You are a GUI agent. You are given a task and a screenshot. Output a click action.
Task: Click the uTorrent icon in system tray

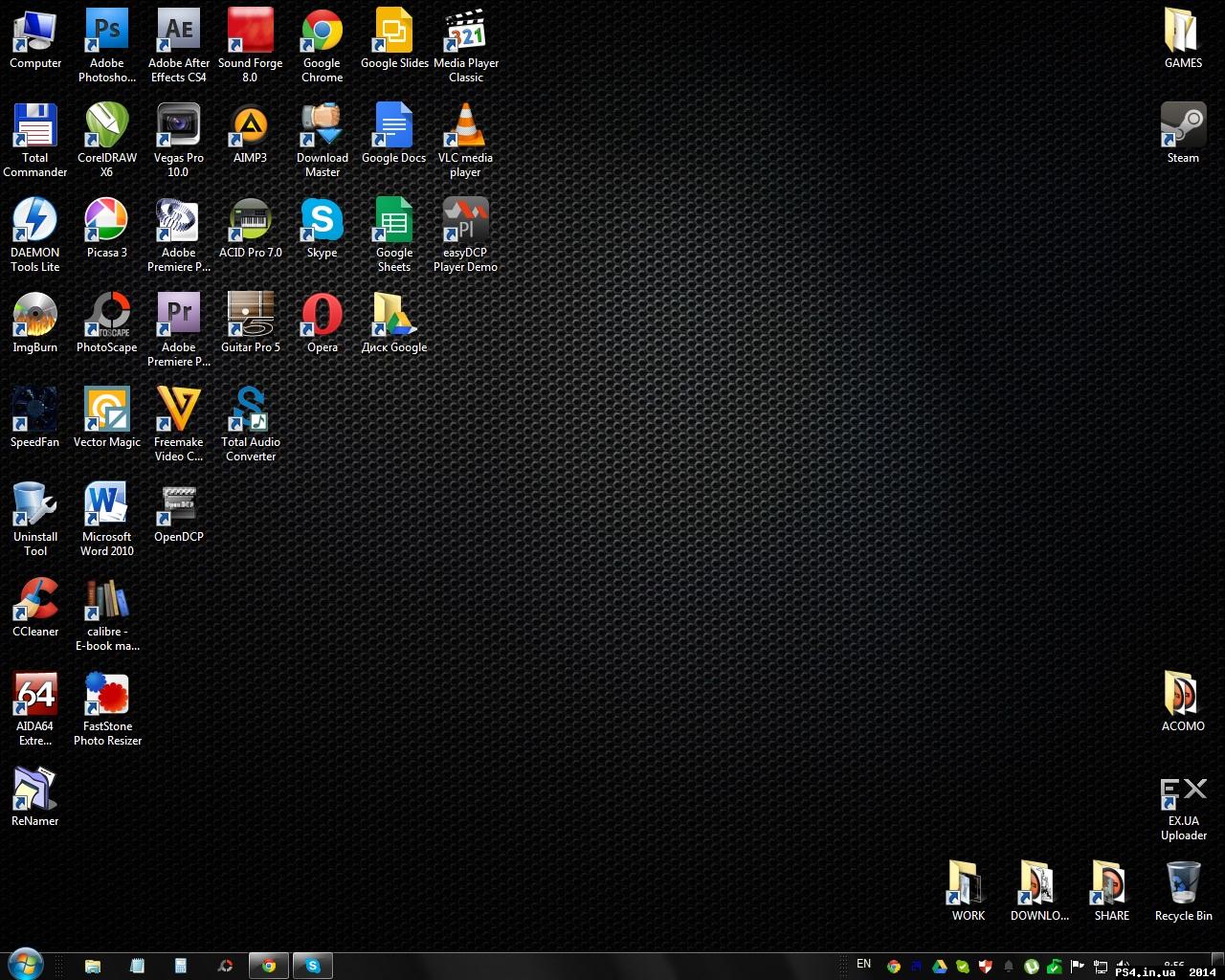[1032, 967]
